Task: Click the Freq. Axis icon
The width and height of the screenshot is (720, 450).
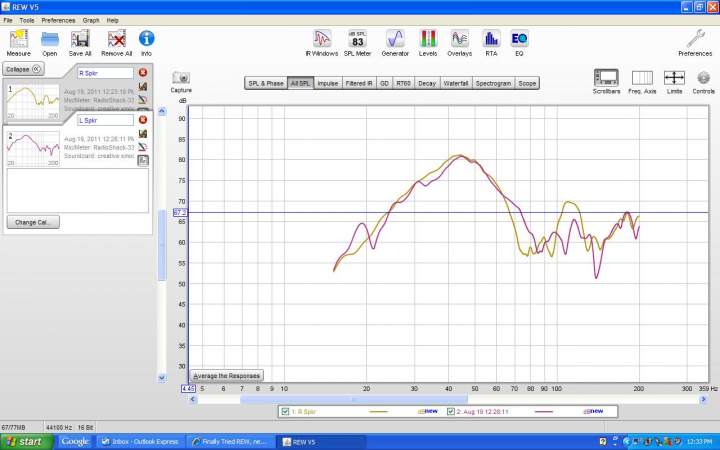Action: [642, 82]
